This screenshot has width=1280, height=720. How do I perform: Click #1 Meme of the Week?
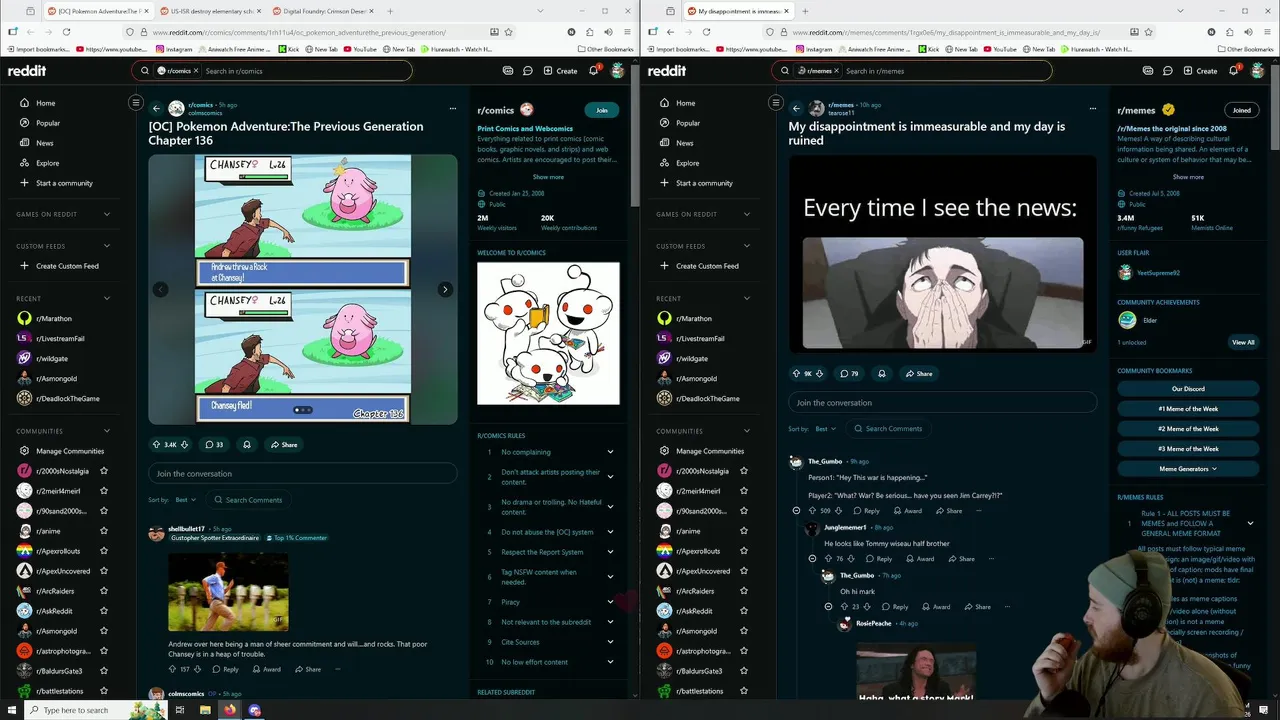tap(1188, 408)
